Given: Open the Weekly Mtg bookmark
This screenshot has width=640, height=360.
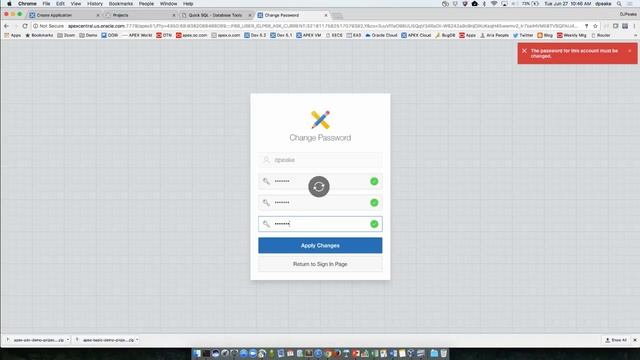Looking at the screenshot, I should 571,35.
